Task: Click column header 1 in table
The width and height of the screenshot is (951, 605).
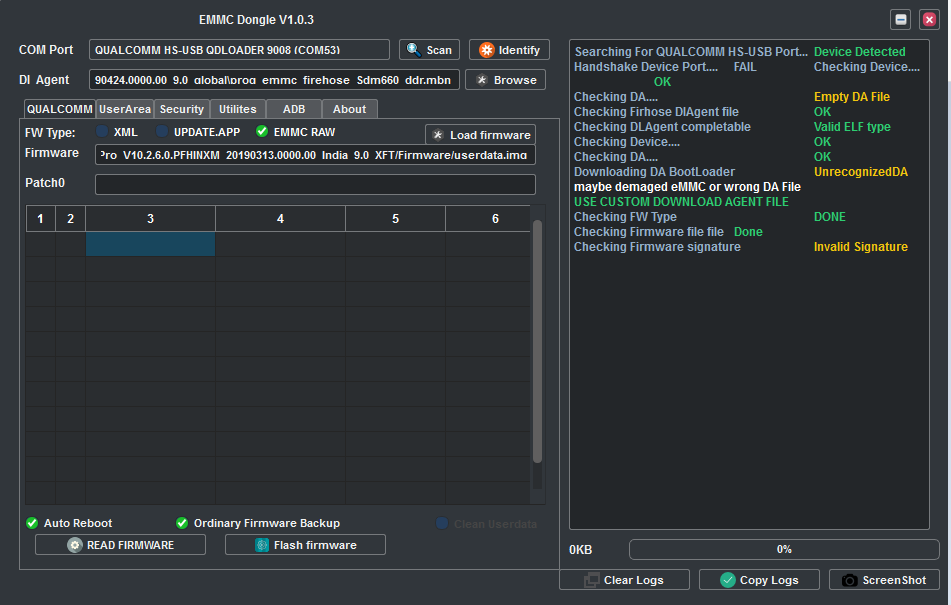Action: pos(41,218)
